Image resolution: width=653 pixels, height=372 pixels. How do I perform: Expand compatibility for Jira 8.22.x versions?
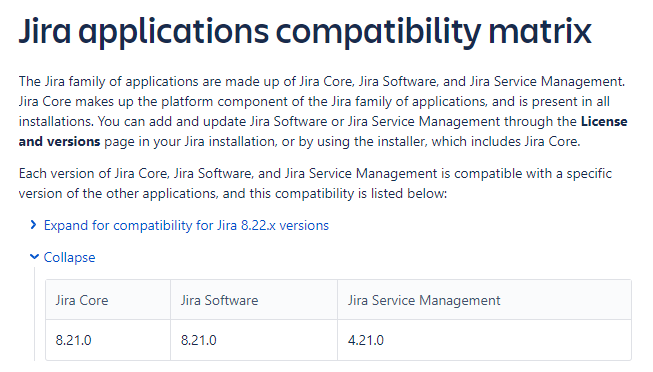click(x=186, y=225)
